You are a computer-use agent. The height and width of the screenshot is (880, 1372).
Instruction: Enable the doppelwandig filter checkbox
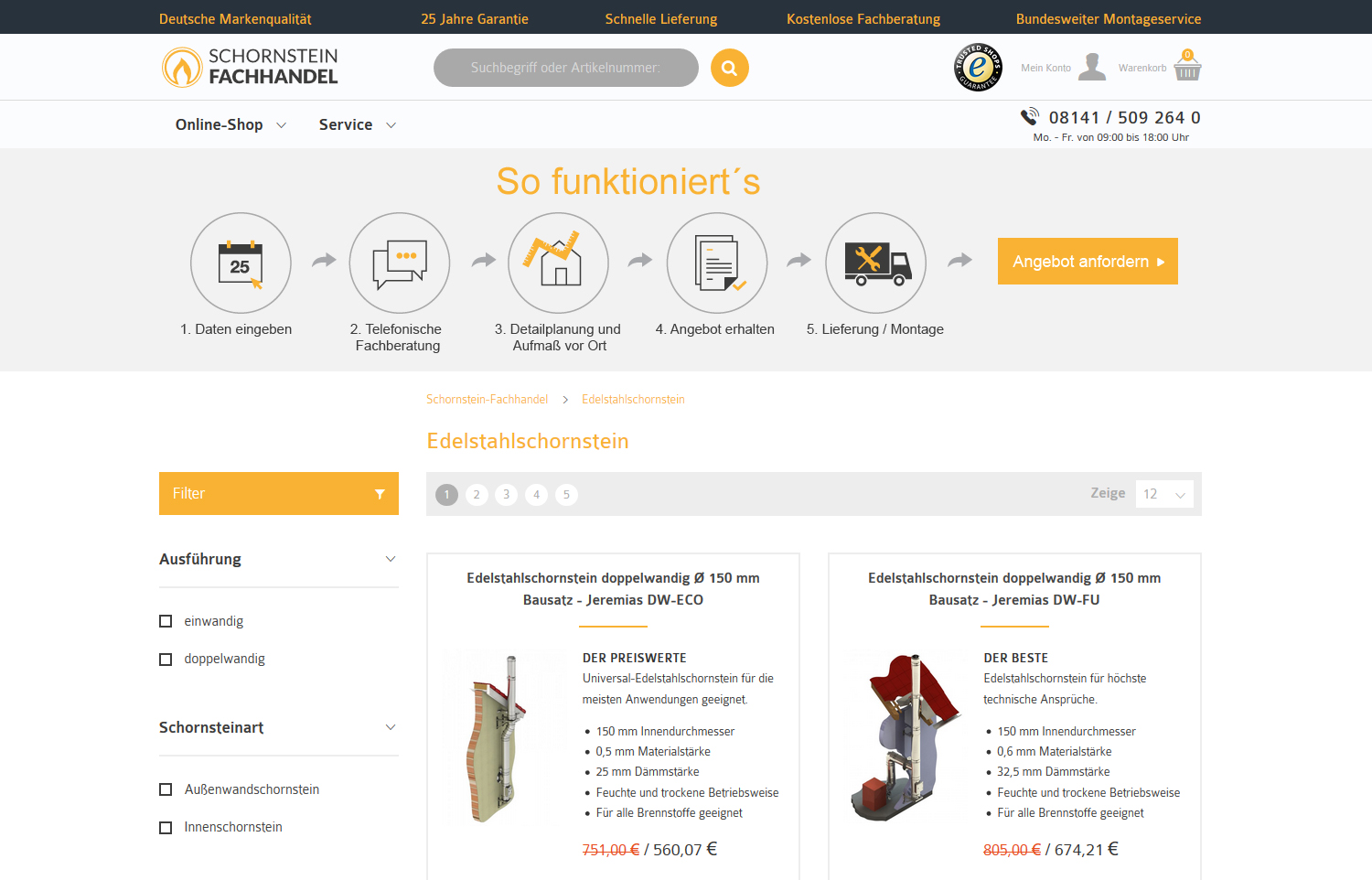coord(166,659)
